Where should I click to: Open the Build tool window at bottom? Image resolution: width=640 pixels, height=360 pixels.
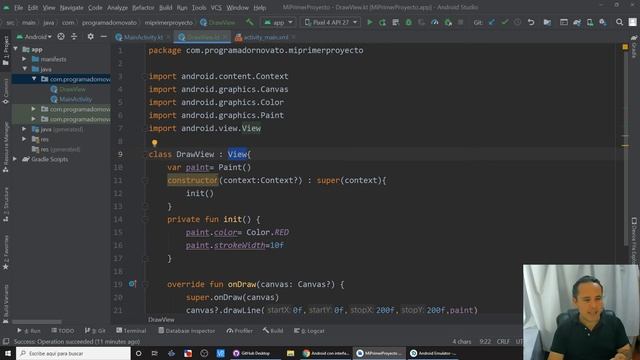[x=273, y=331]
